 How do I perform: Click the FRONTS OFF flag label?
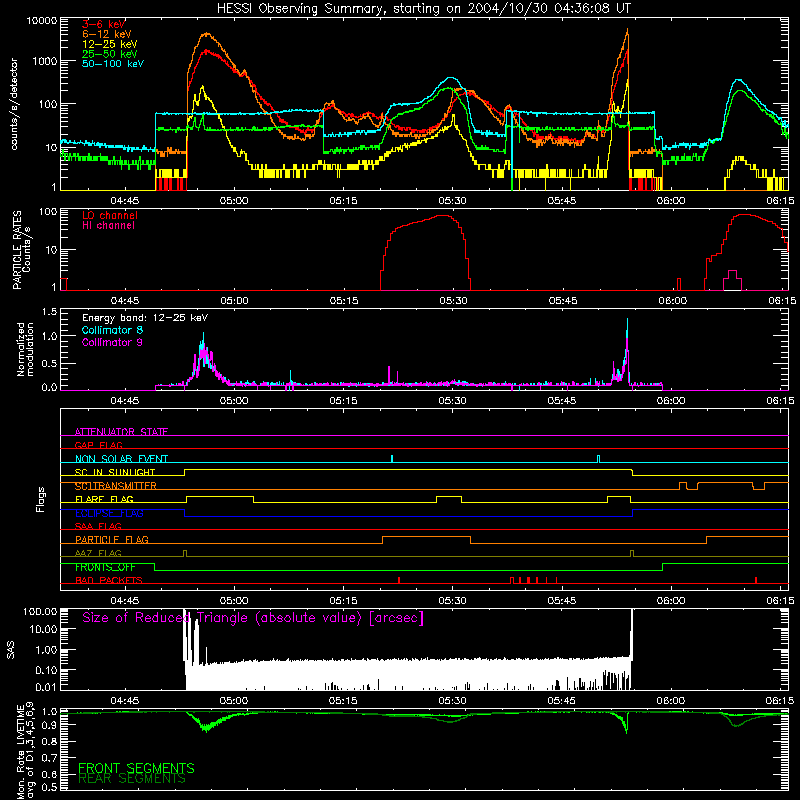coord(105,567)
